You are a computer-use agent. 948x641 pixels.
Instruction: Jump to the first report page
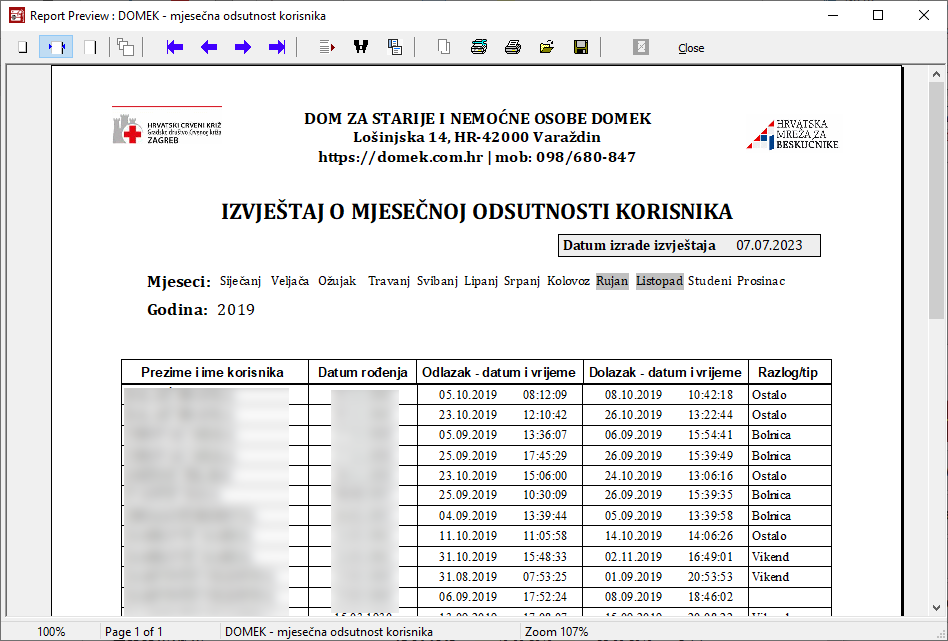point(175,47)
